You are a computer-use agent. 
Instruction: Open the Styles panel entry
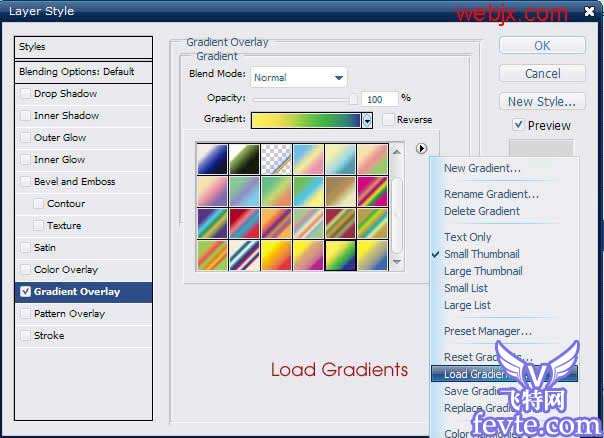click(x=83, y=47)
